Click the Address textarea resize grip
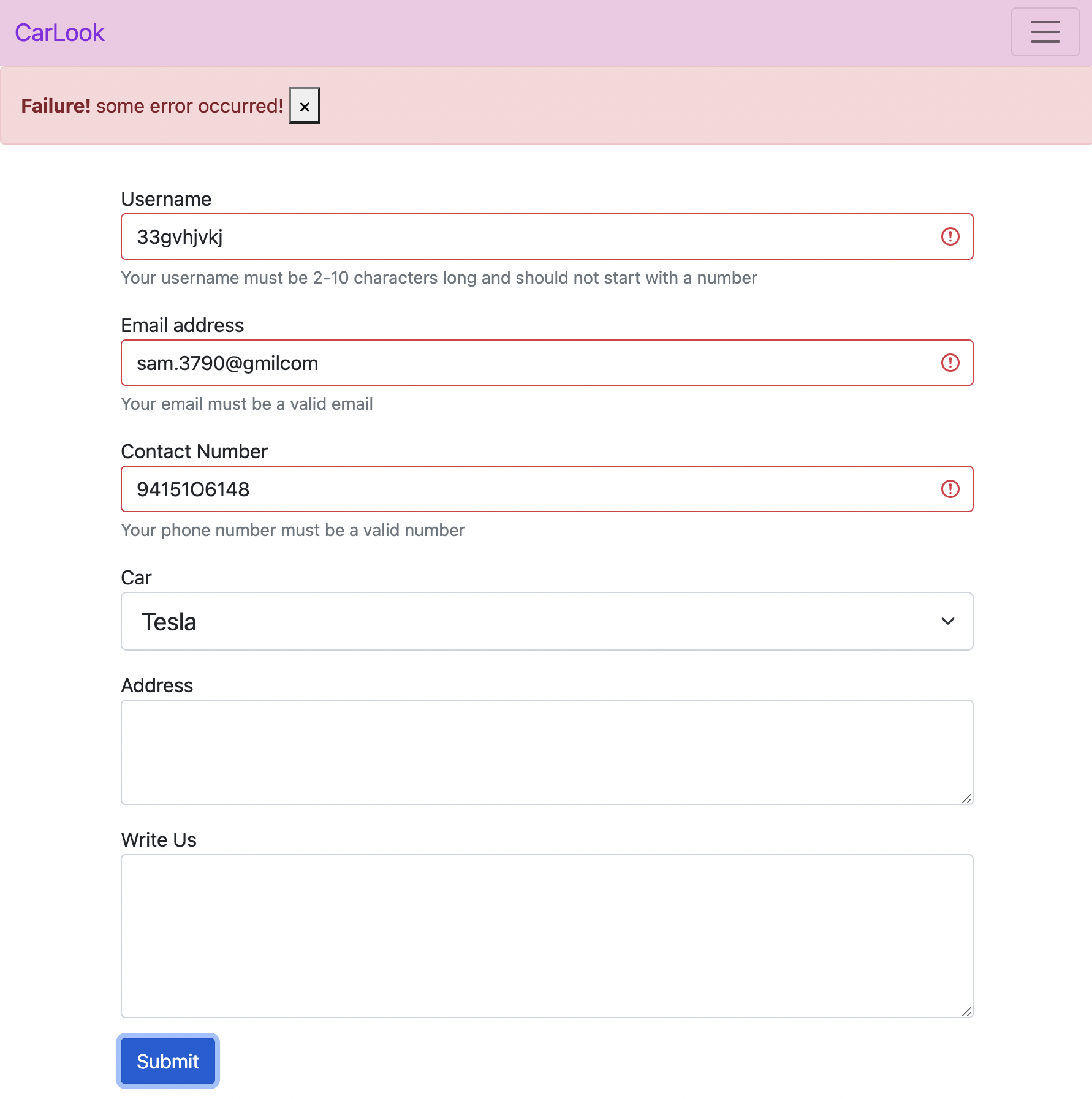 [x=967, y=798]
